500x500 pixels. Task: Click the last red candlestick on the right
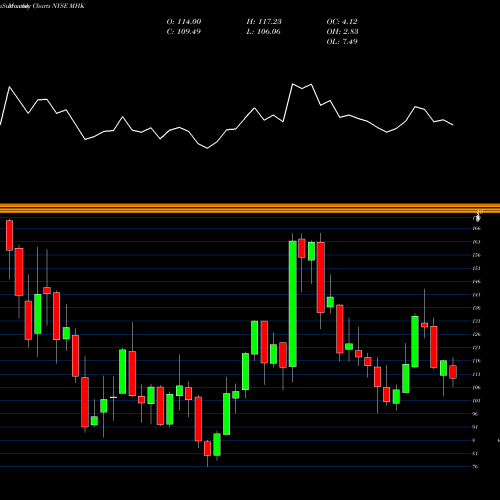coord(453,372)
